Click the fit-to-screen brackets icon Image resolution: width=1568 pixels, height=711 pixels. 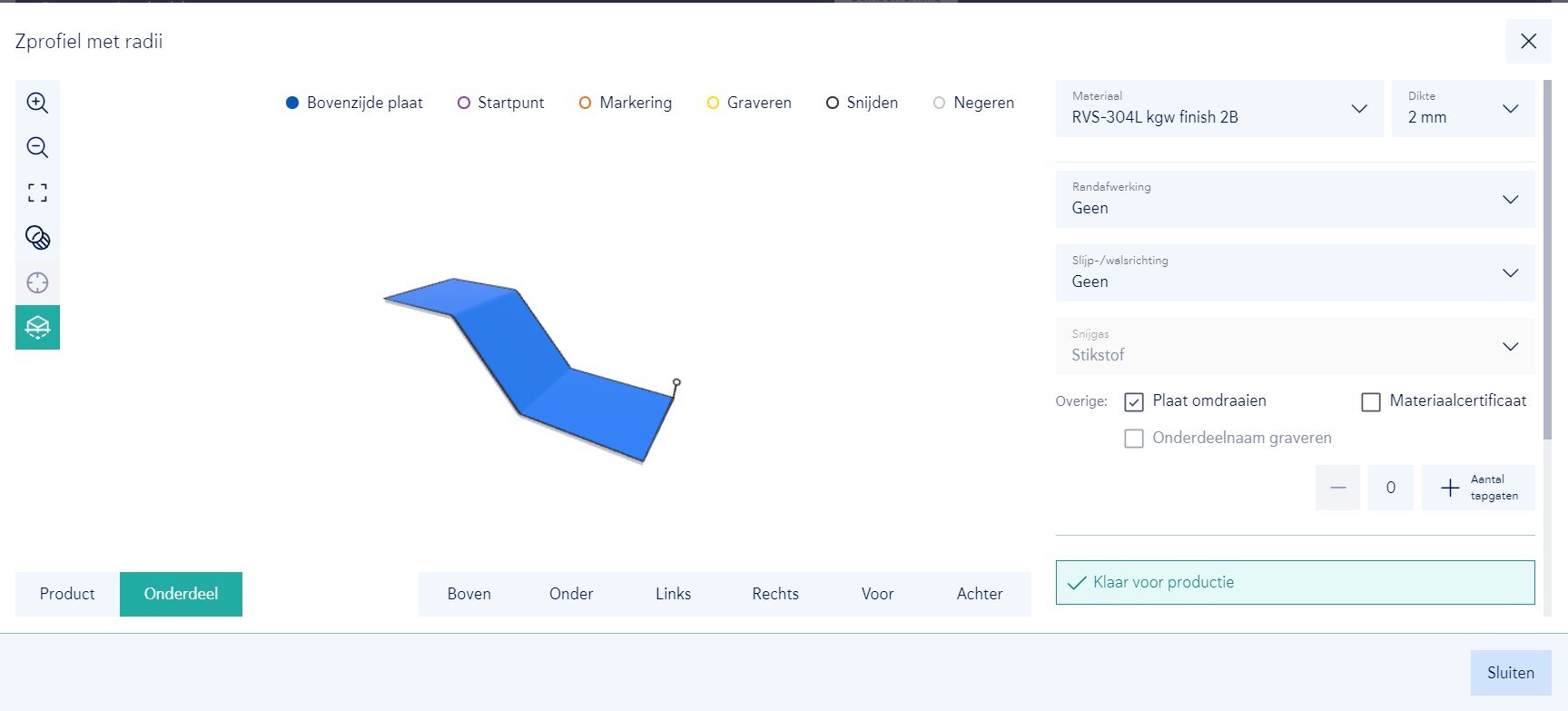37,193
